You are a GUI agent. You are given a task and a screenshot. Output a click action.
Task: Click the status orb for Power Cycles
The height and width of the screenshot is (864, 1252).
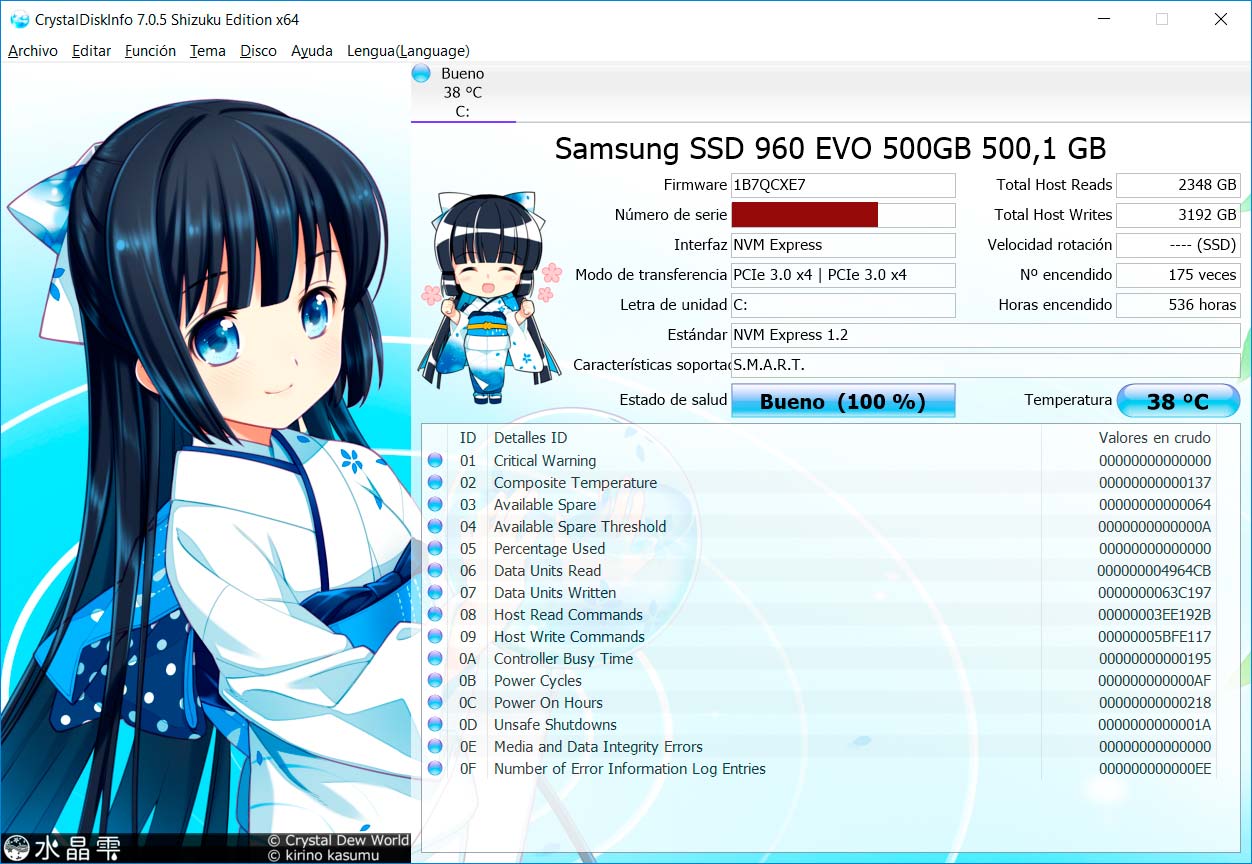point(435,681)
